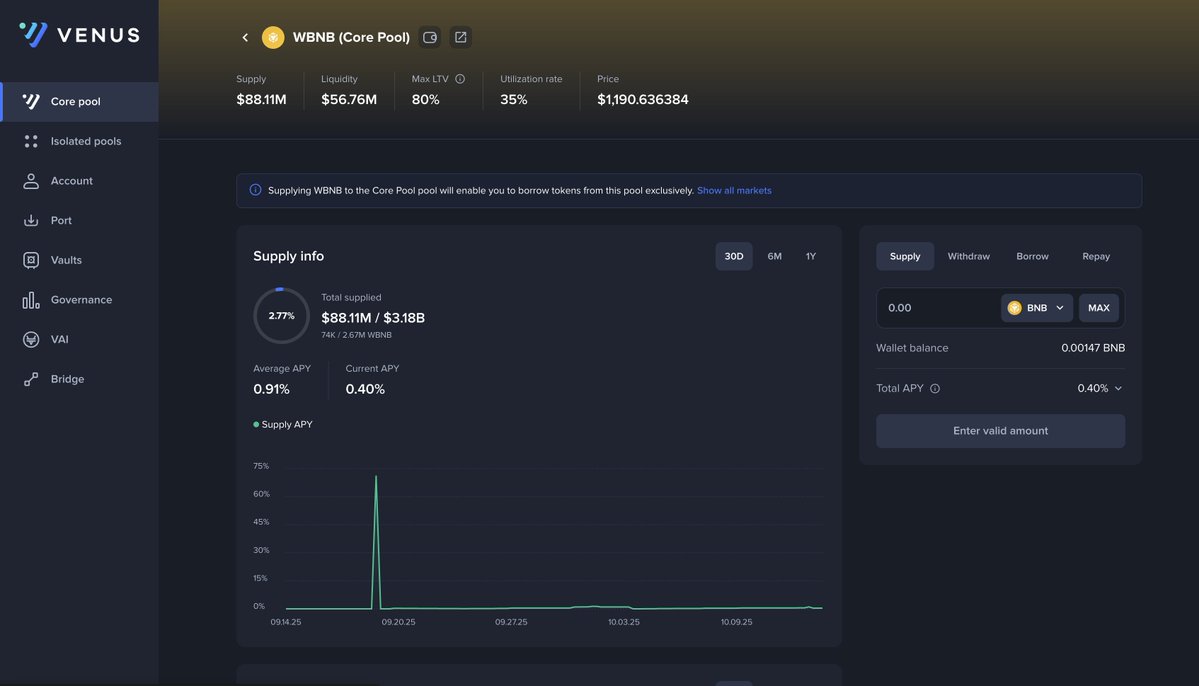The image size is (1199, 686).
Task: Click the Total APY info icon
Action: point(934,389)
